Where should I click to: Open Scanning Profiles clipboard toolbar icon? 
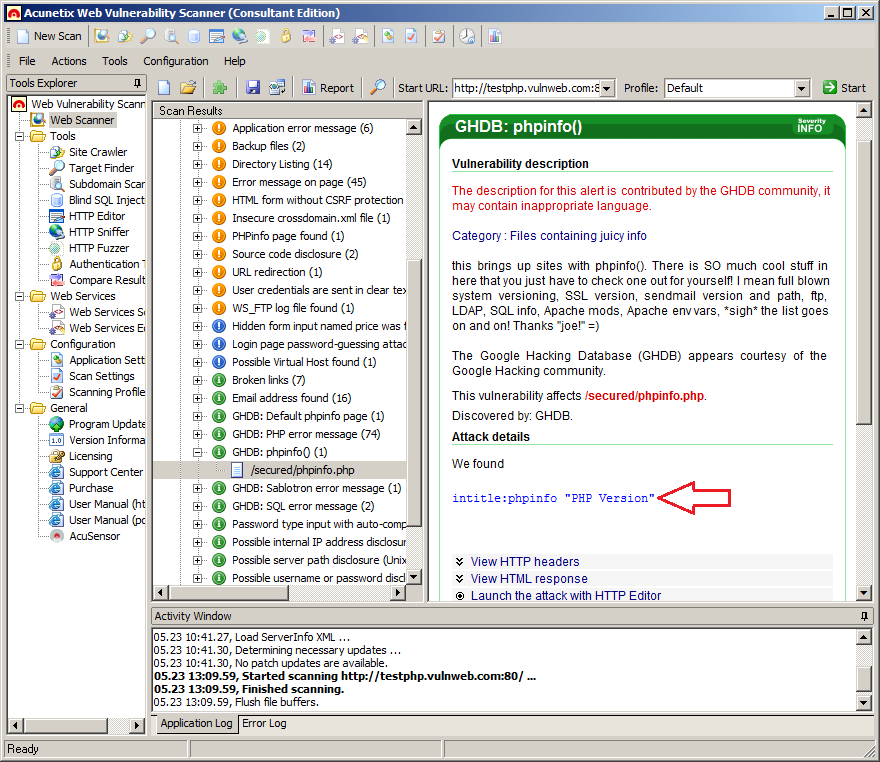point(439,36)
